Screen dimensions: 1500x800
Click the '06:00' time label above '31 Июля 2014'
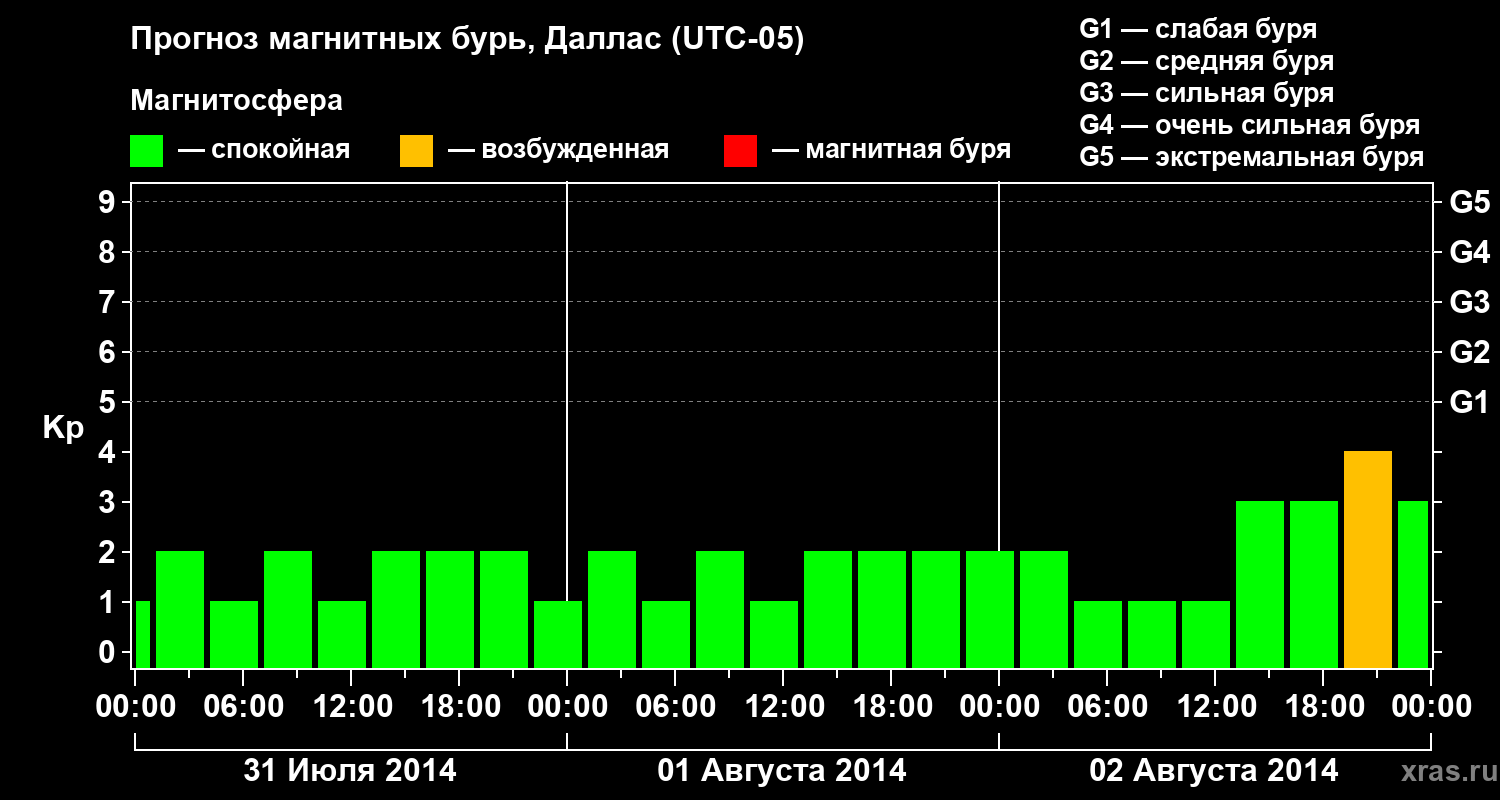[245, 706]
